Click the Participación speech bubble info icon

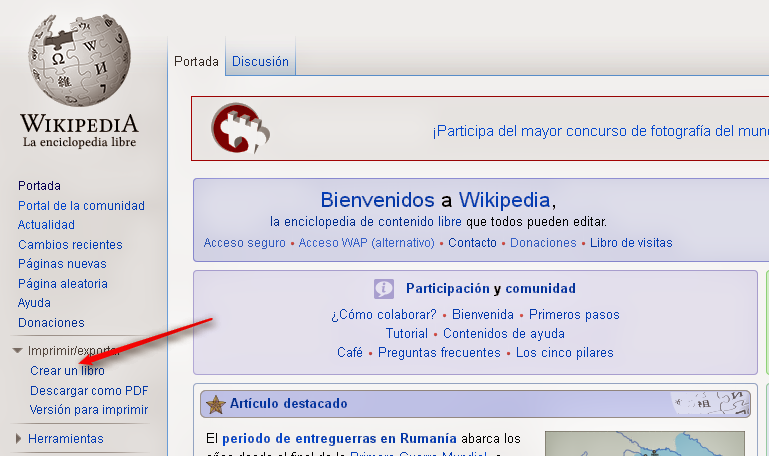(x=384, y=289)
